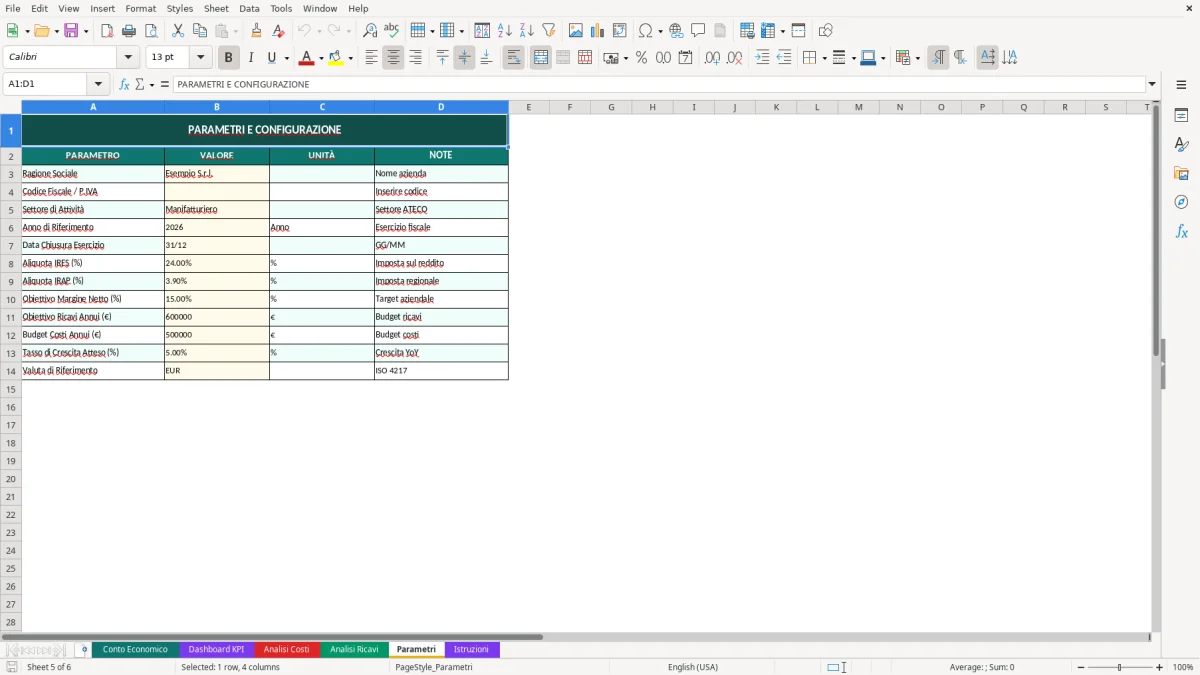Open sidebar Properties panel

[x=1181, y=116]
